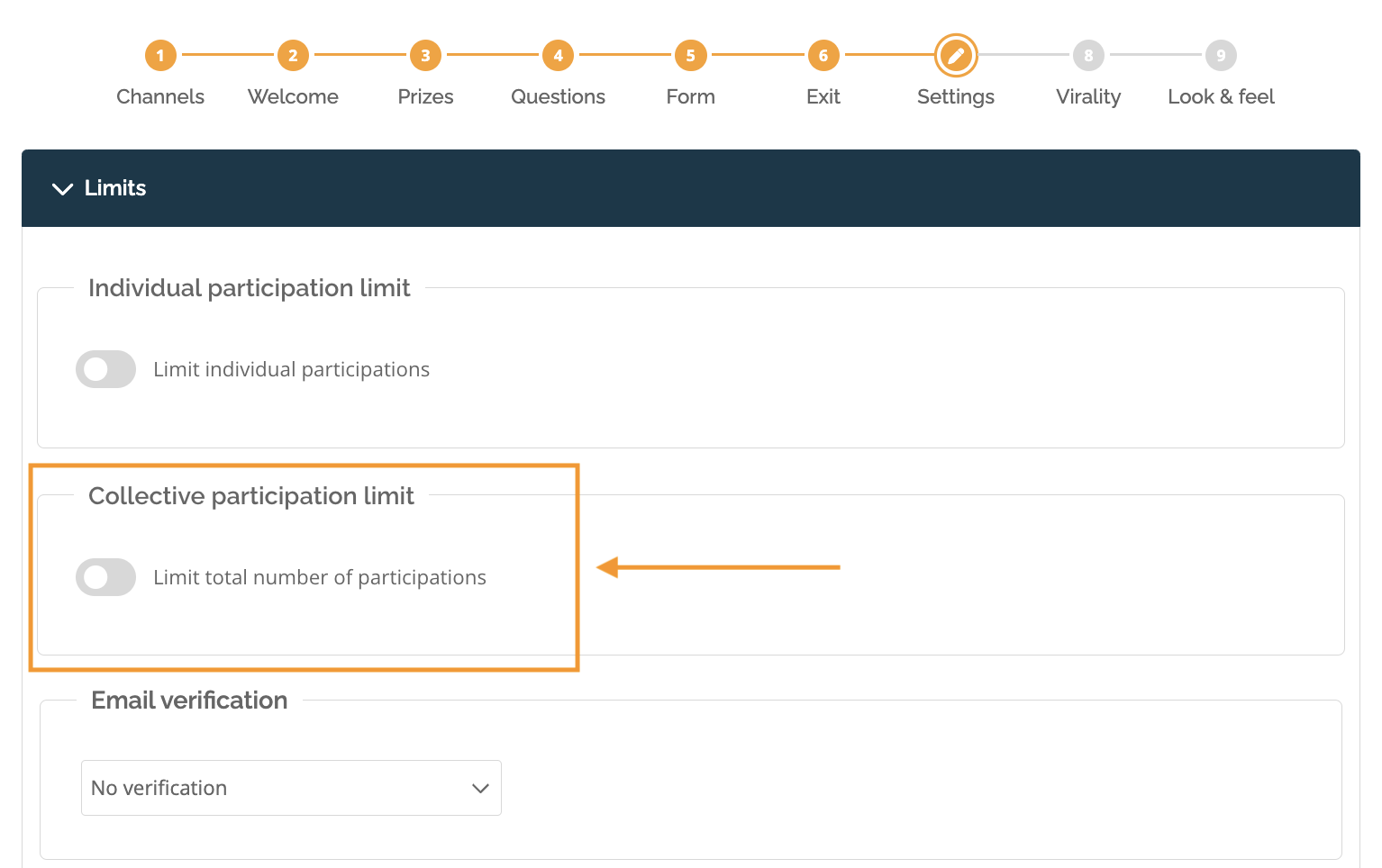This screenshot has height=868, width=1382.
Task: Click the Limit individual participations label
Action: (x=291, y=369)
